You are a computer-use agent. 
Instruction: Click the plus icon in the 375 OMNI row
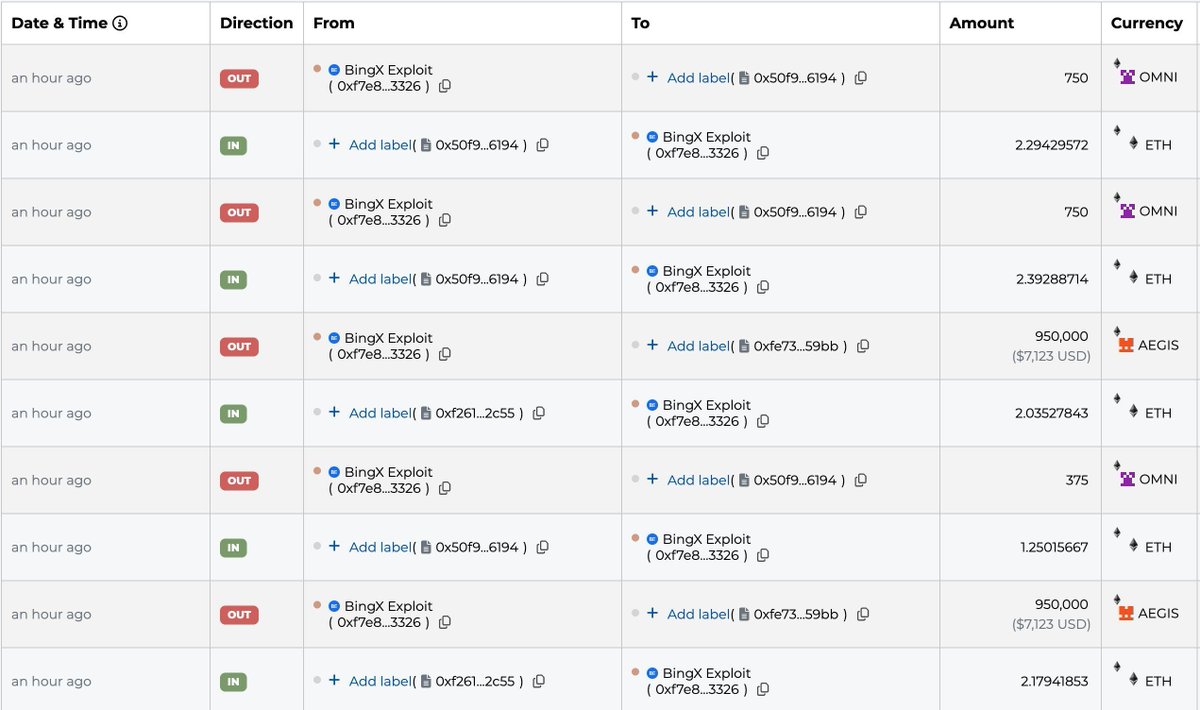pos(652,479)
